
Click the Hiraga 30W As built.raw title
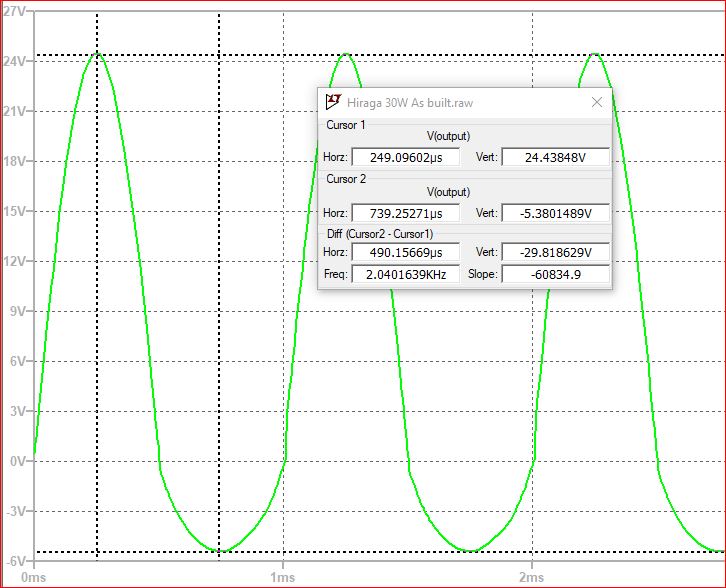pyautogui.click(x=410, y=103)
